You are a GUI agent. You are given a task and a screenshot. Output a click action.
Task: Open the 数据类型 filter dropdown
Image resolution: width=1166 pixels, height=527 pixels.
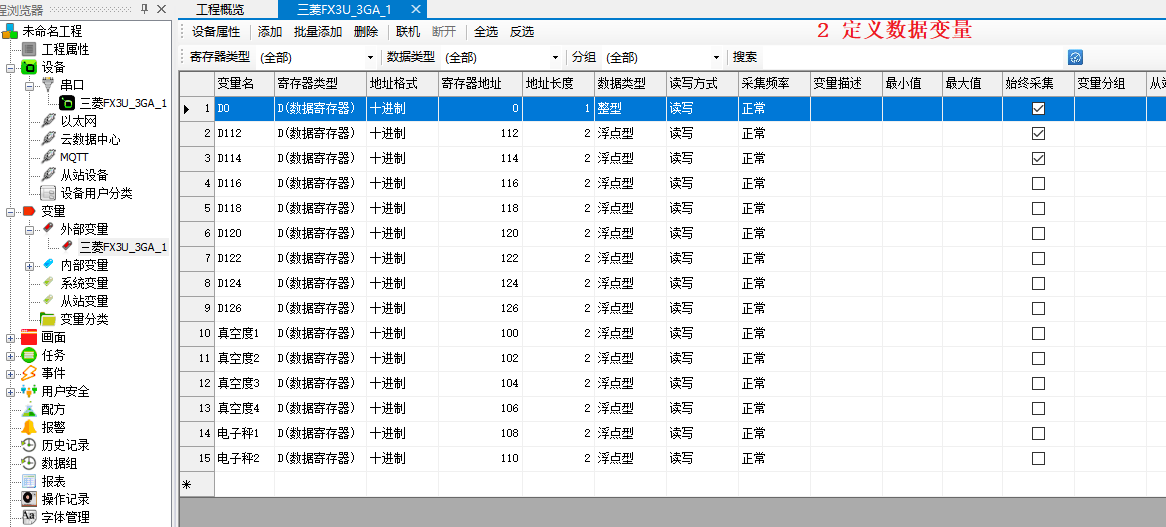point(554,58)
